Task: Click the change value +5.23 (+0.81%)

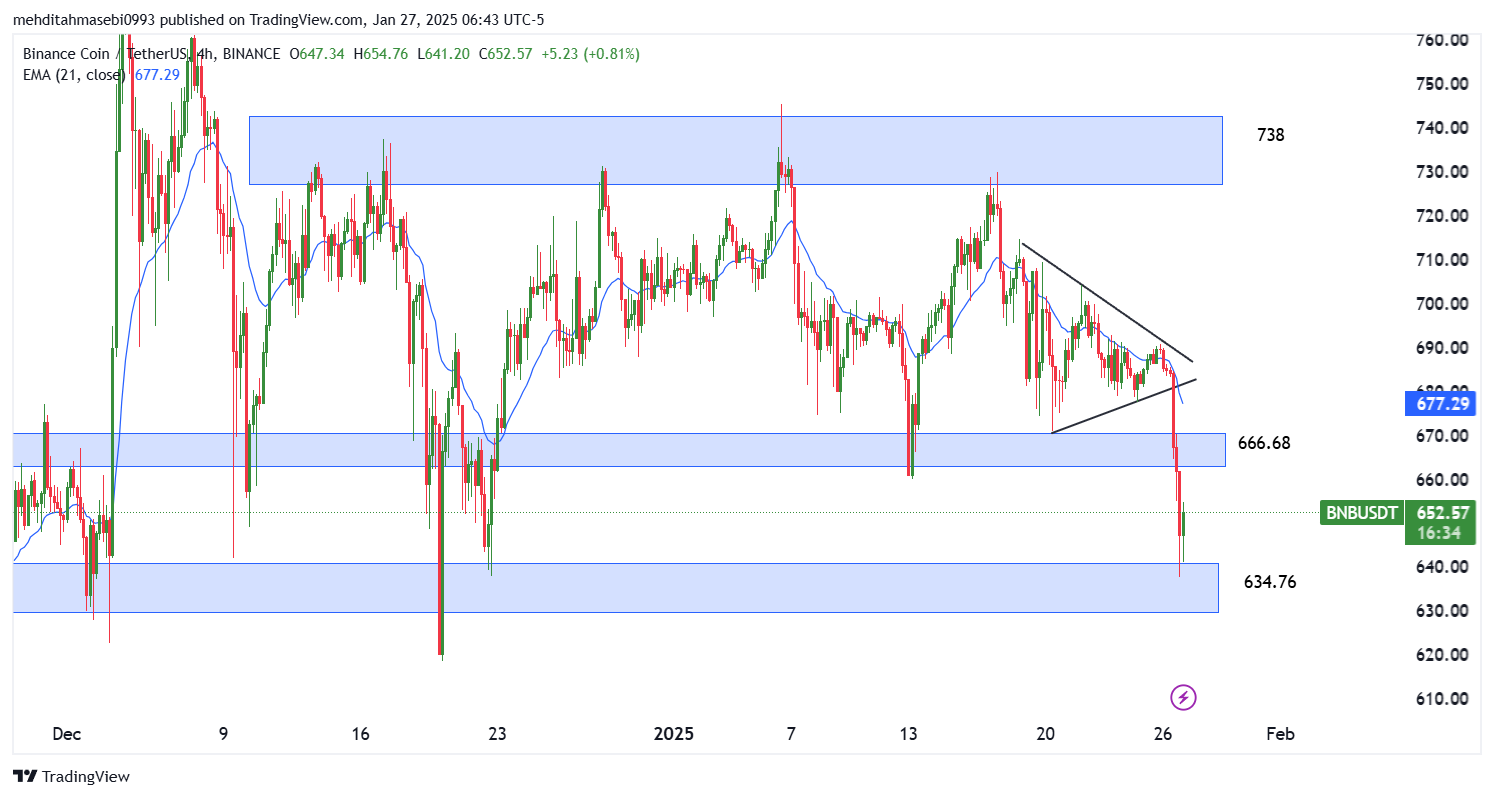Action: pos(591,53)
